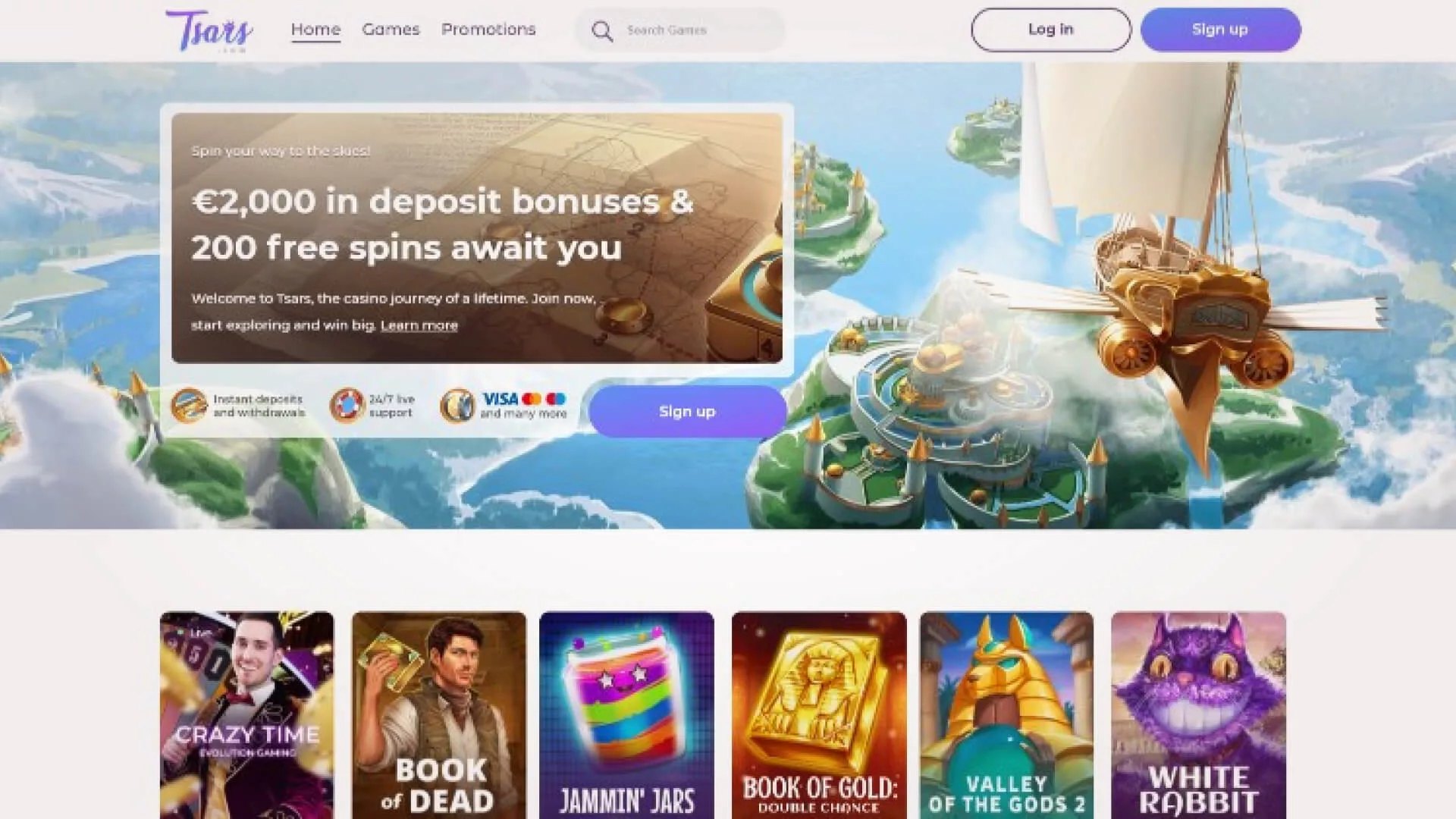Click Sign up button under the banner
This screenshot has width=1456, height=819.
click(x=687, y=411)
